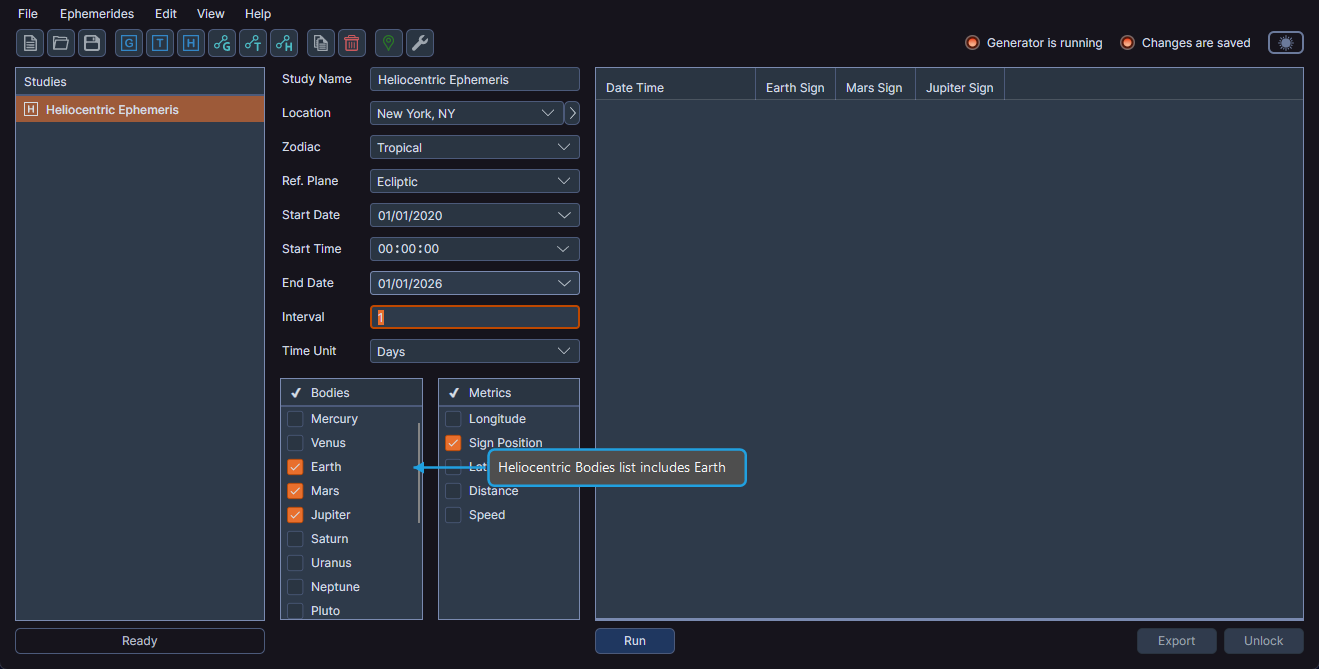Uncheck Earth in the Bodies list
Viewport: 1319px width, 669px height.
click(295, 466)
